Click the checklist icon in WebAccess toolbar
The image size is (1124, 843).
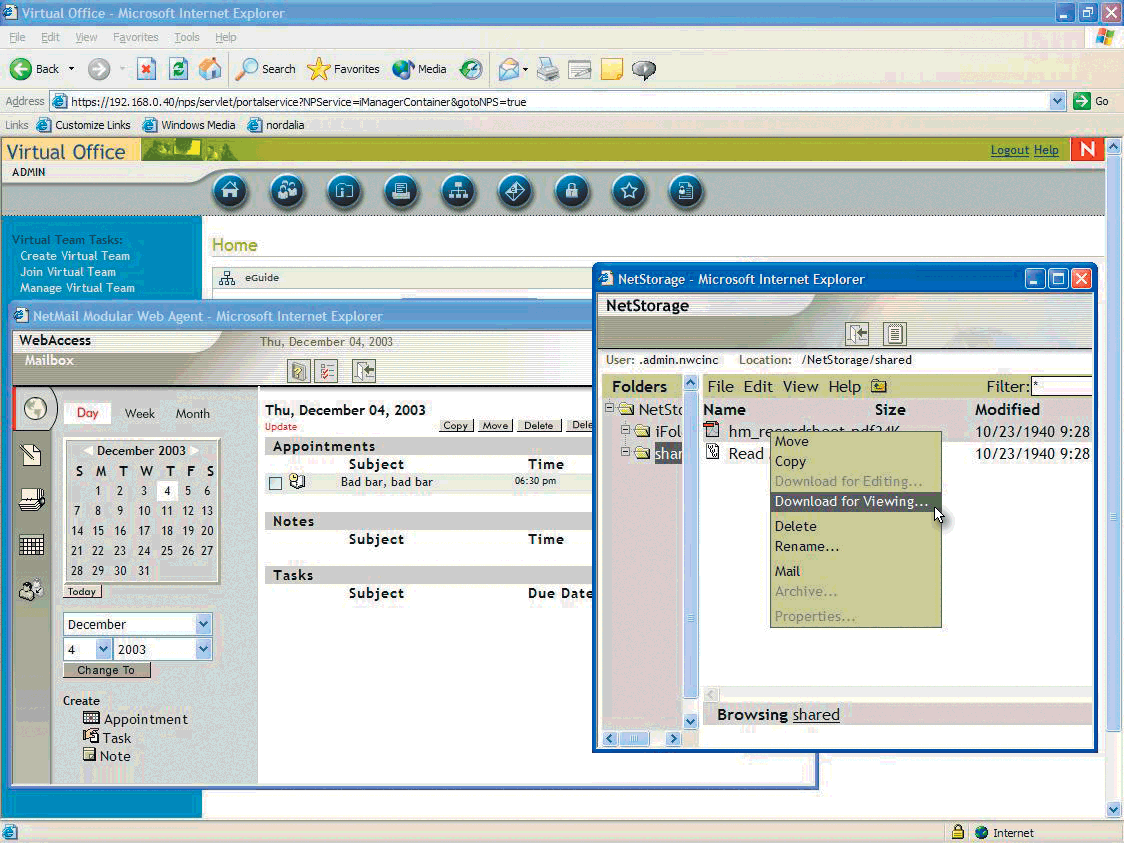327,371
